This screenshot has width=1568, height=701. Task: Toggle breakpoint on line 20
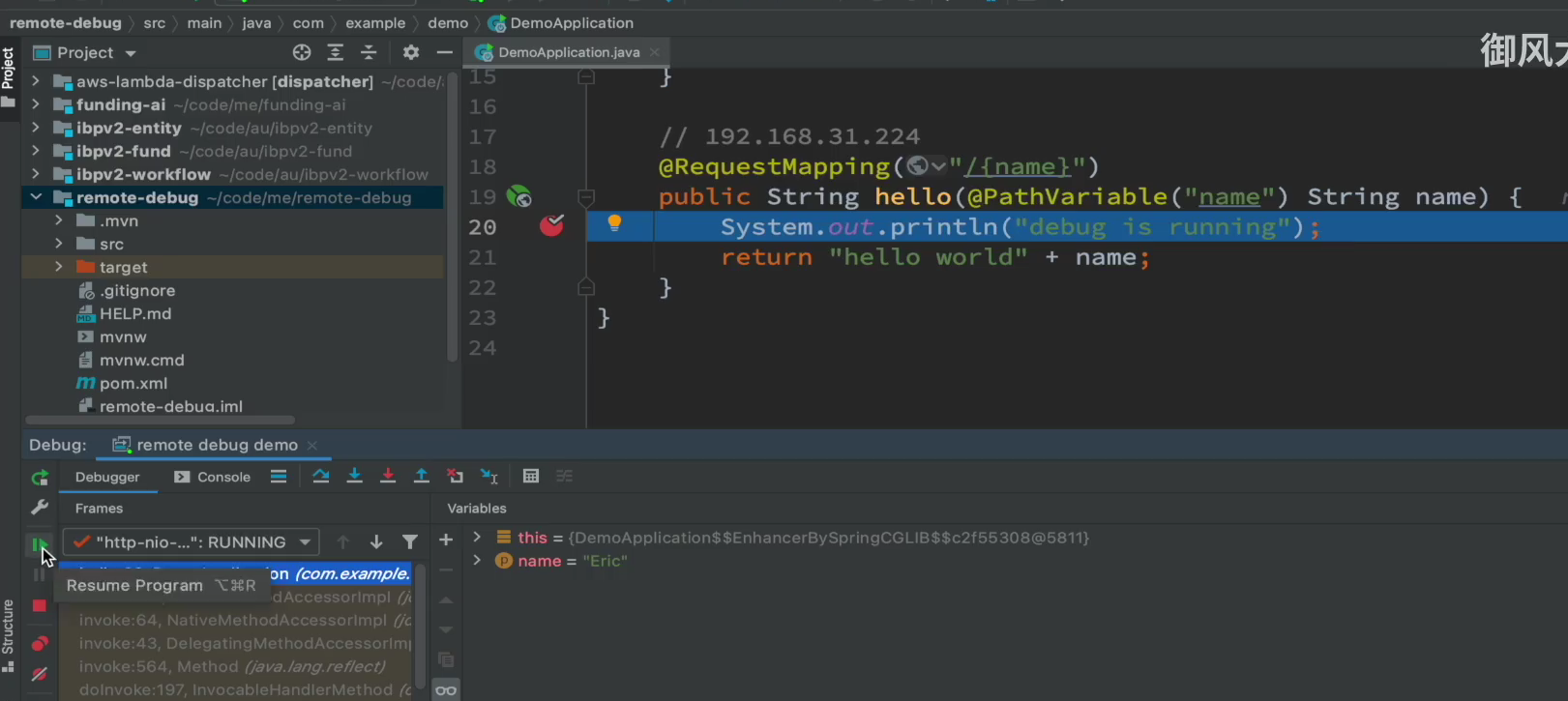click(552, 226)
